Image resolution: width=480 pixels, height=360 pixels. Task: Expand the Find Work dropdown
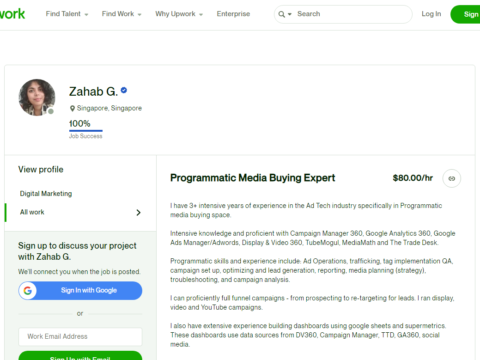[x=122, y=14]
